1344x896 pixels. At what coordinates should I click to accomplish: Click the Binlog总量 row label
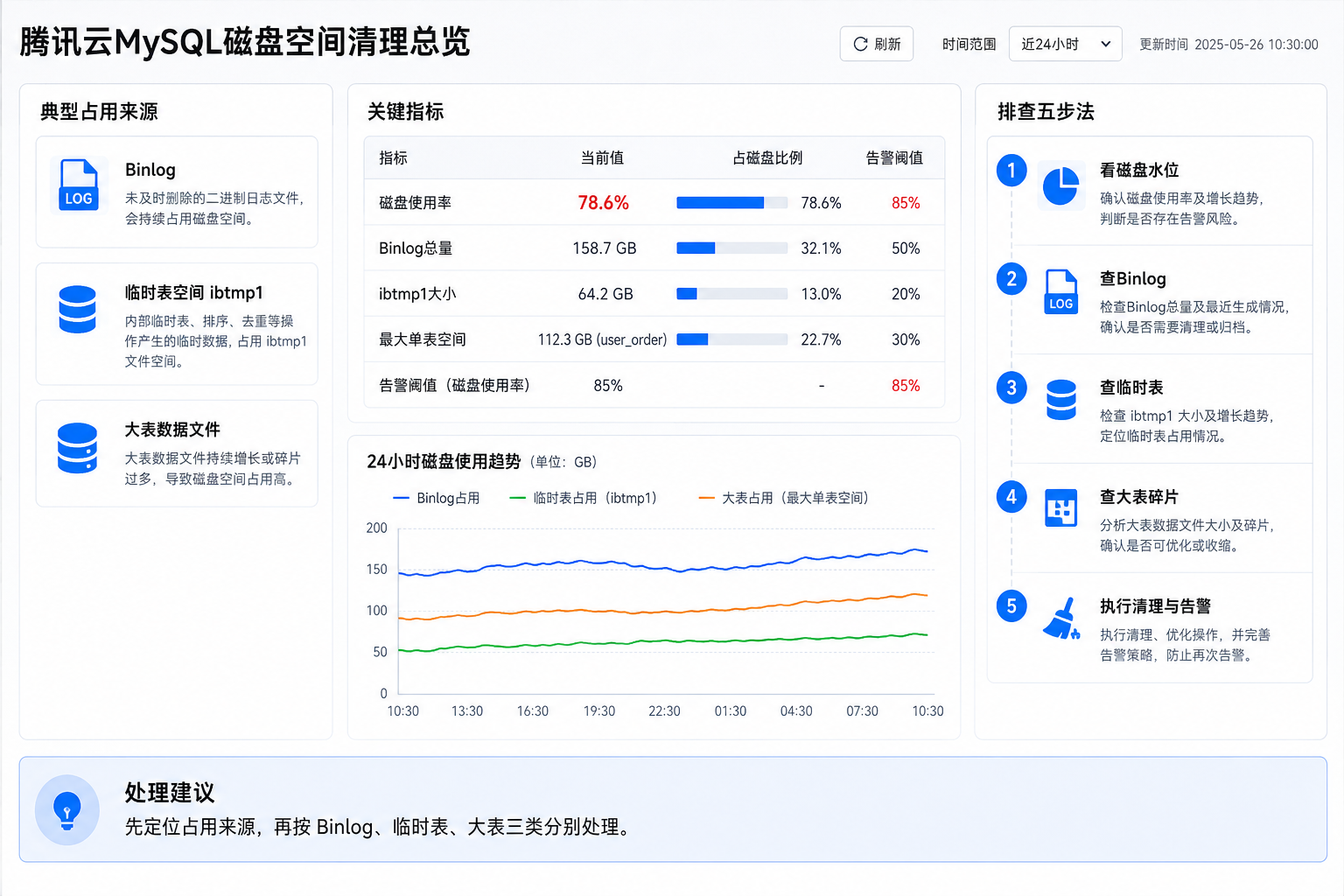(416, 248)
